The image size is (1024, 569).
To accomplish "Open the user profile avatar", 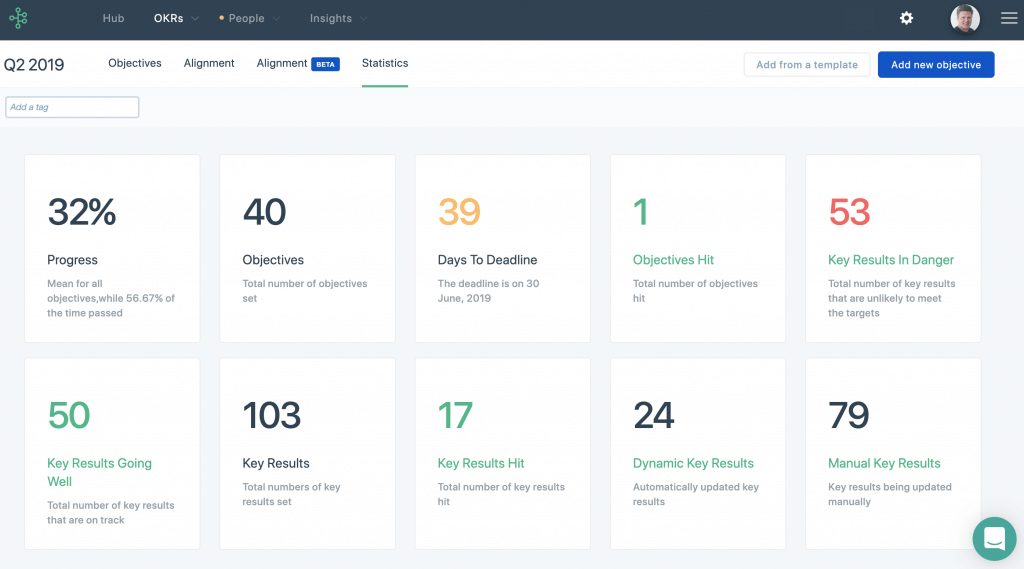I will click(965, 18).
